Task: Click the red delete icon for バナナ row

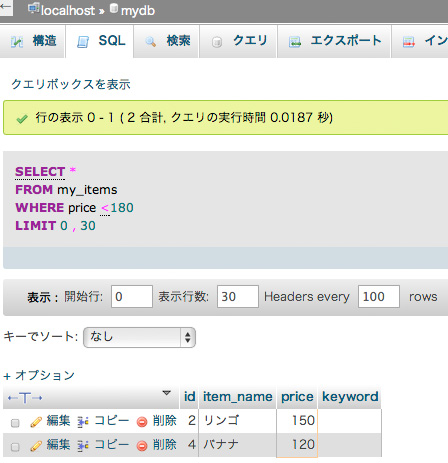Action: (142, 446)
